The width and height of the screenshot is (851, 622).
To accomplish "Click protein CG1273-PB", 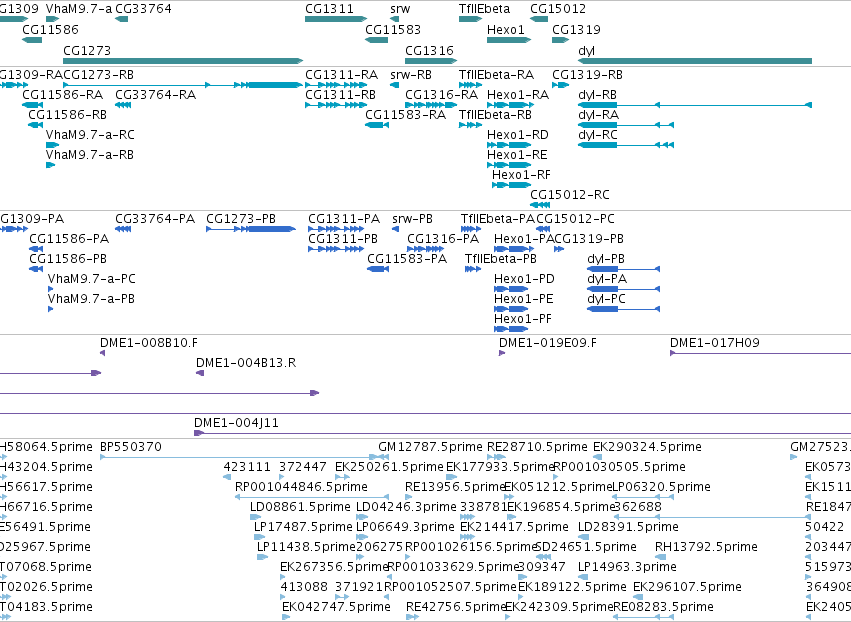I will pos(241,219).
